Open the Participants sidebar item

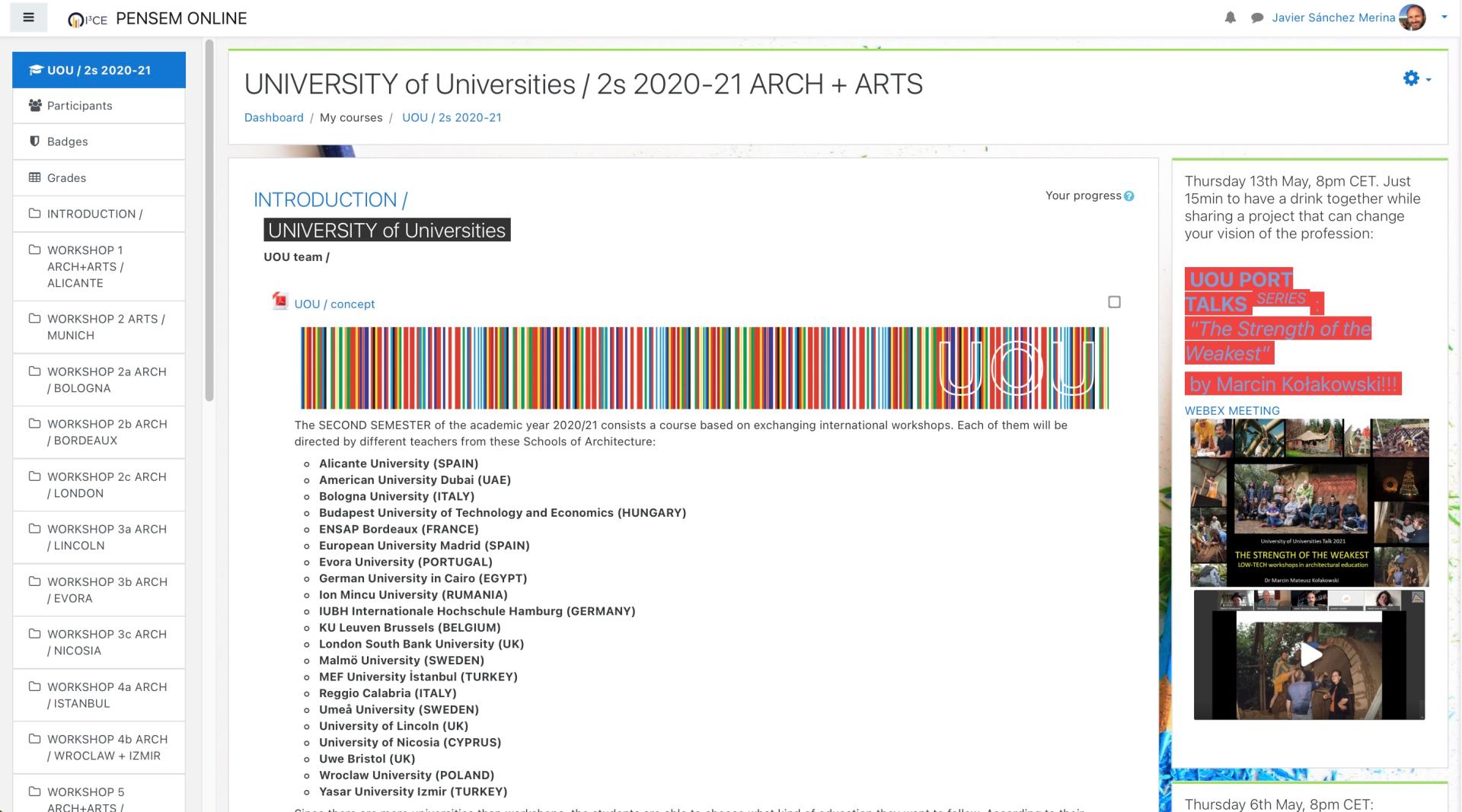click(79, 106)
